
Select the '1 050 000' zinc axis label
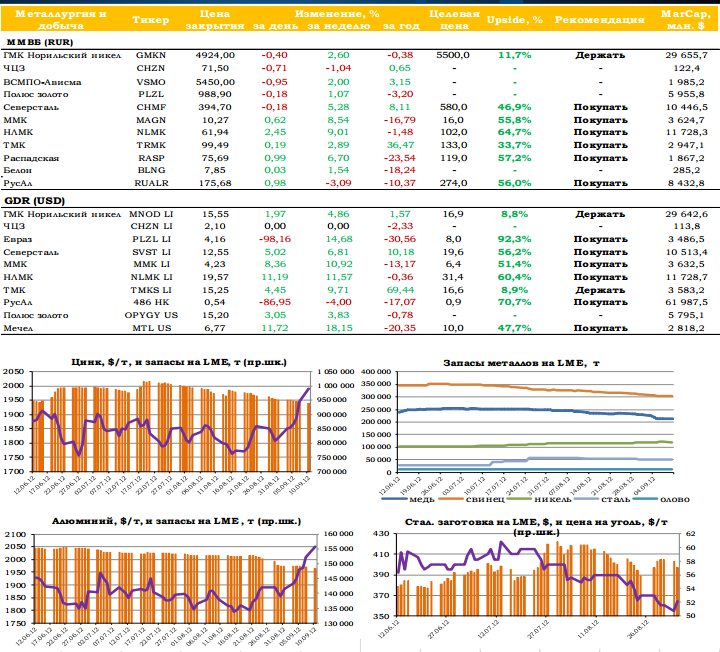(x=336, y=371)
